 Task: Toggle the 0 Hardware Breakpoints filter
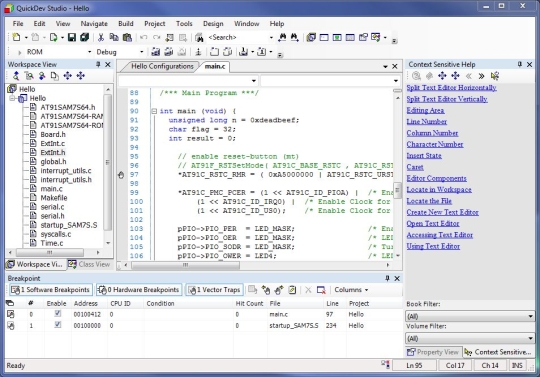click(139, 290)
